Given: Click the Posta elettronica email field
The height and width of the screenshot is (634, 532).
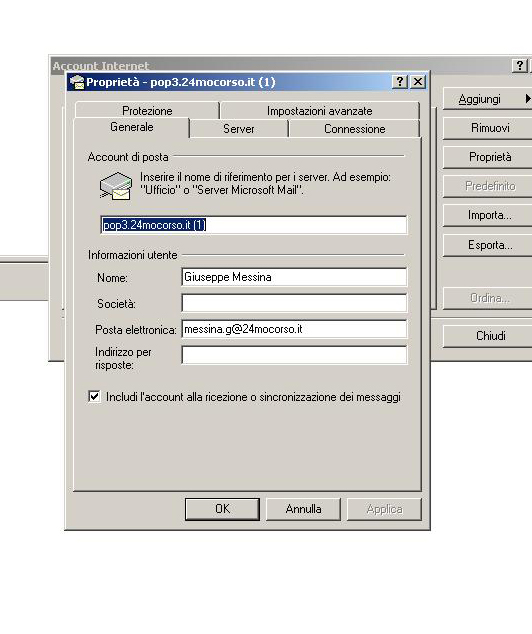Looking at the screenshot, I should click(294, 329).
